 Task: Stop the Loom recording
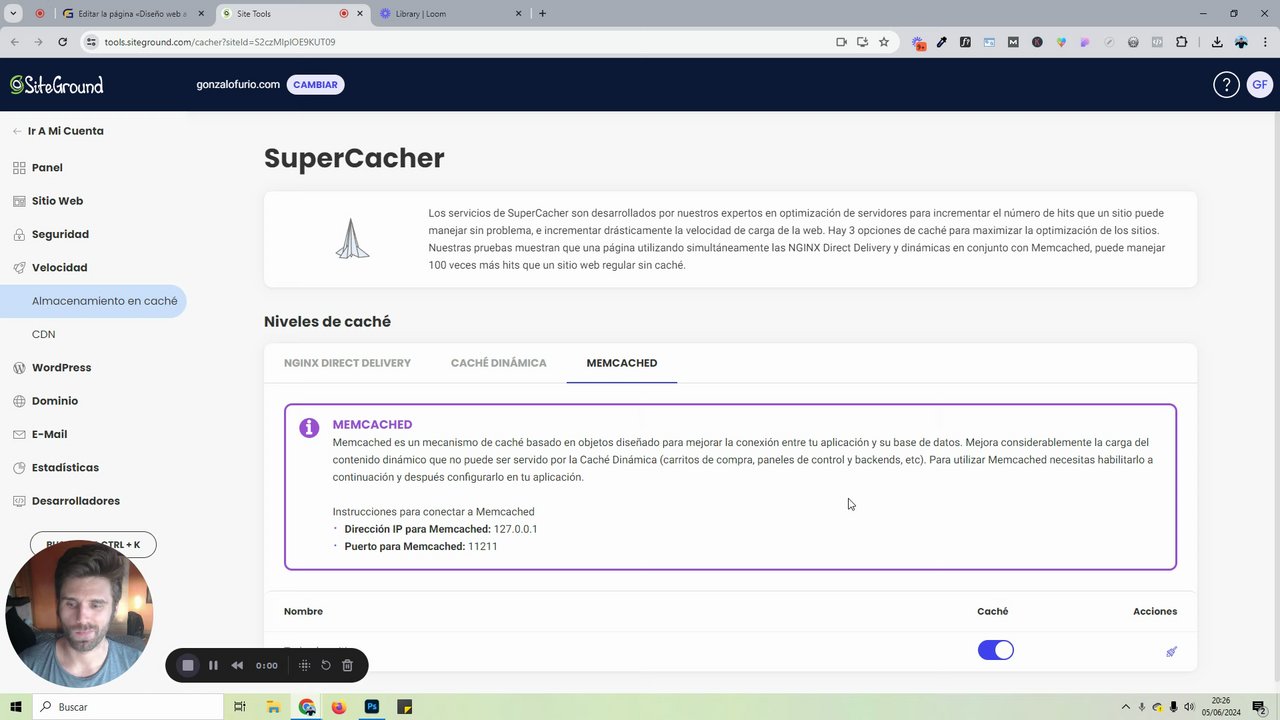pos(187,665)
